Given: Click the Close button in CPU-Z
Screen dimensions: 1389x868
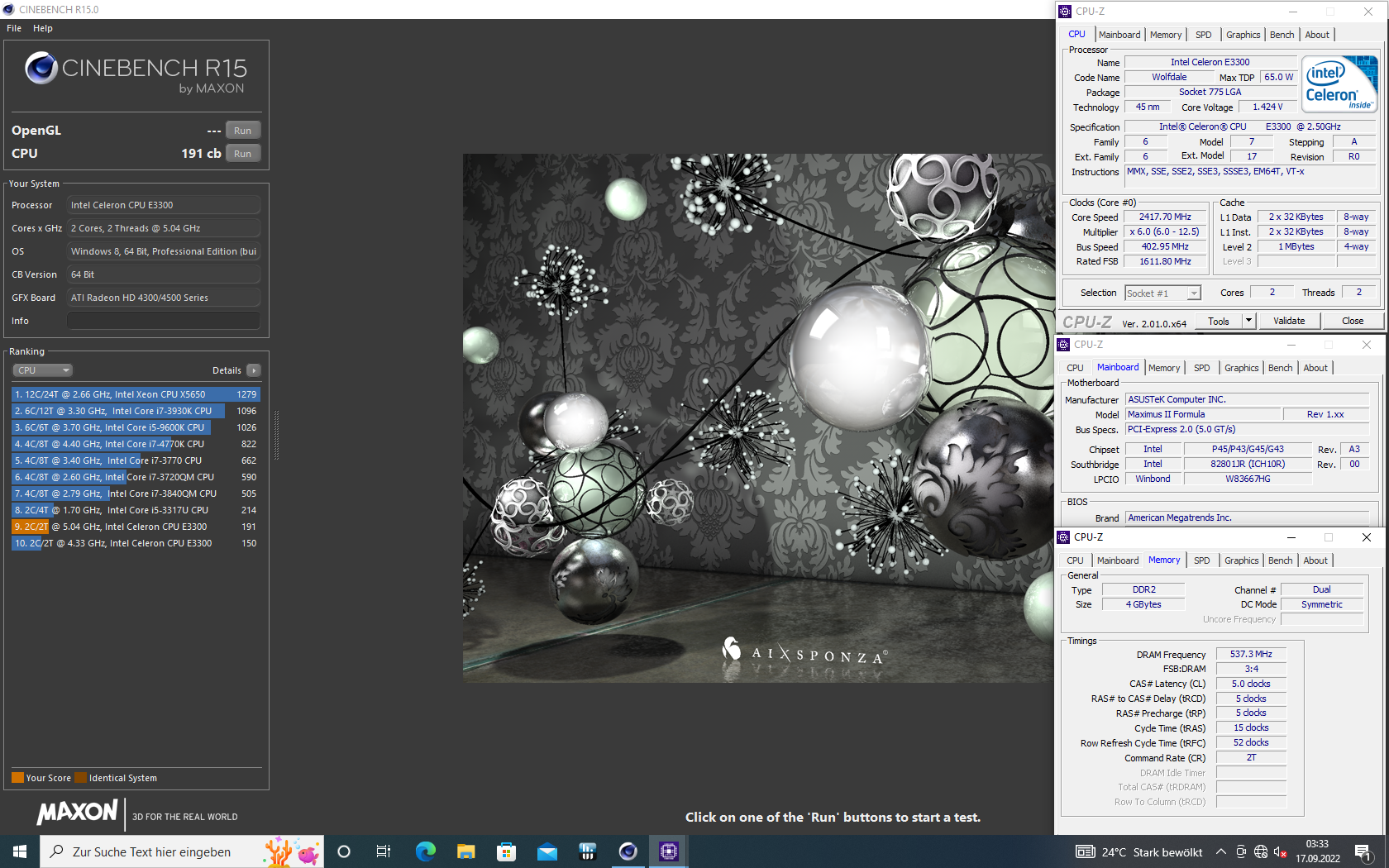Looking at the screenshot, I should tap(1353, 321).
